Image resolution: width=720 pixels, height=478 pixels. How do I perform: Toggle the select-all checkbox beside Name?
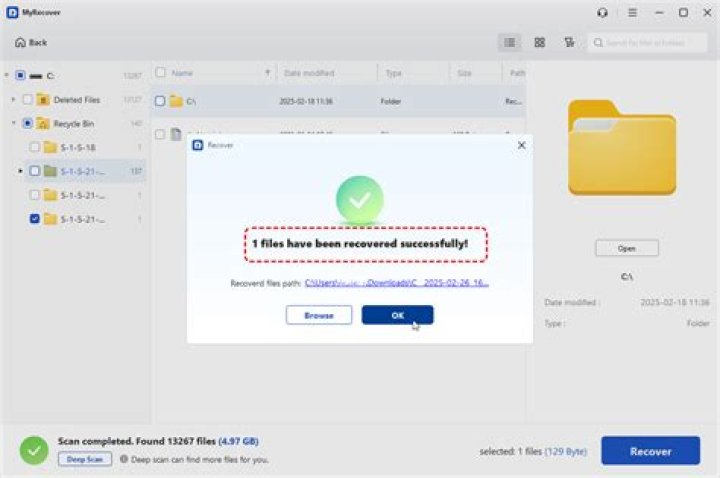click(x=160, y=73)
